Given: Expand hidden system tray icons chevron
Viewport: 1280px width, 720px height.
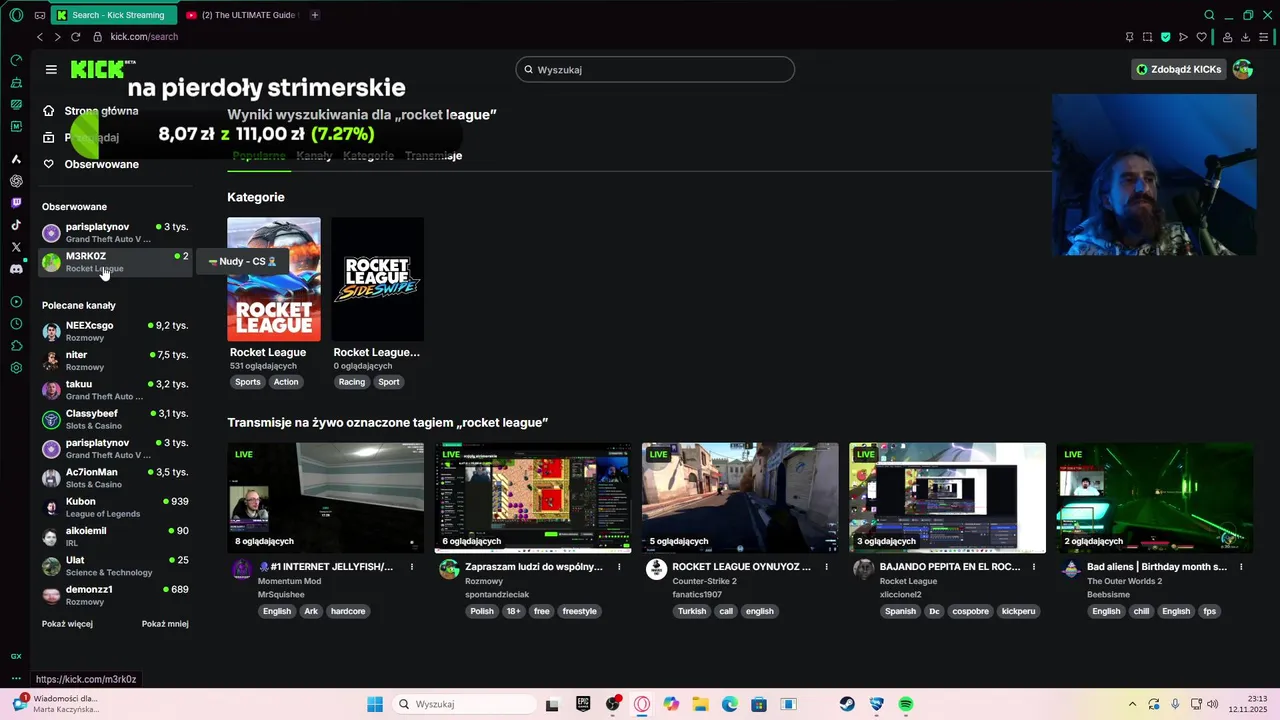Looking at the screenshot, I should [x=1132, y=704].
